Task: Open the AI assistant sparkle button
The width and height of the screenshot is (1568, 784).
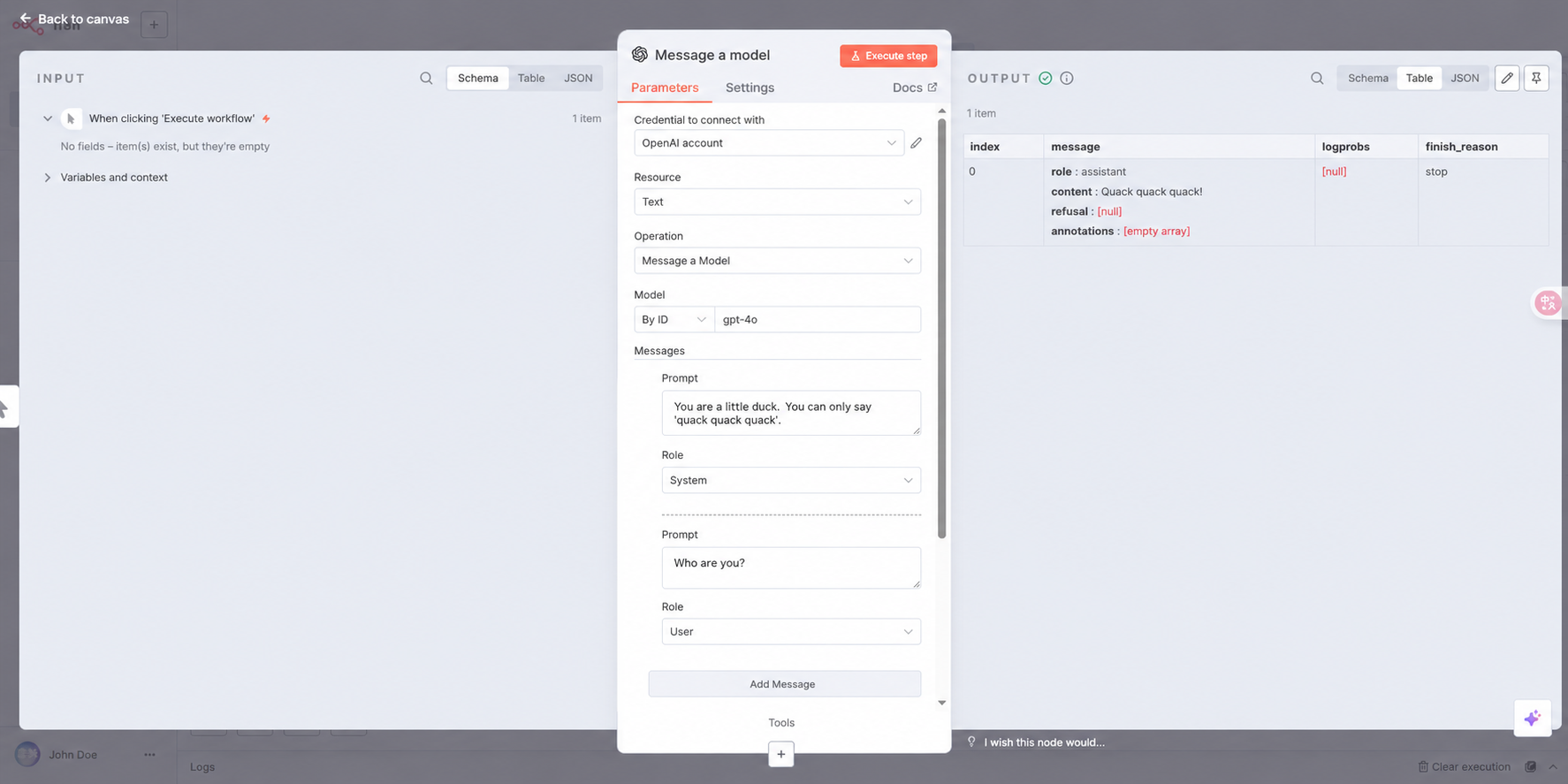Action: pyautogui.click(x=1533, y=718)
